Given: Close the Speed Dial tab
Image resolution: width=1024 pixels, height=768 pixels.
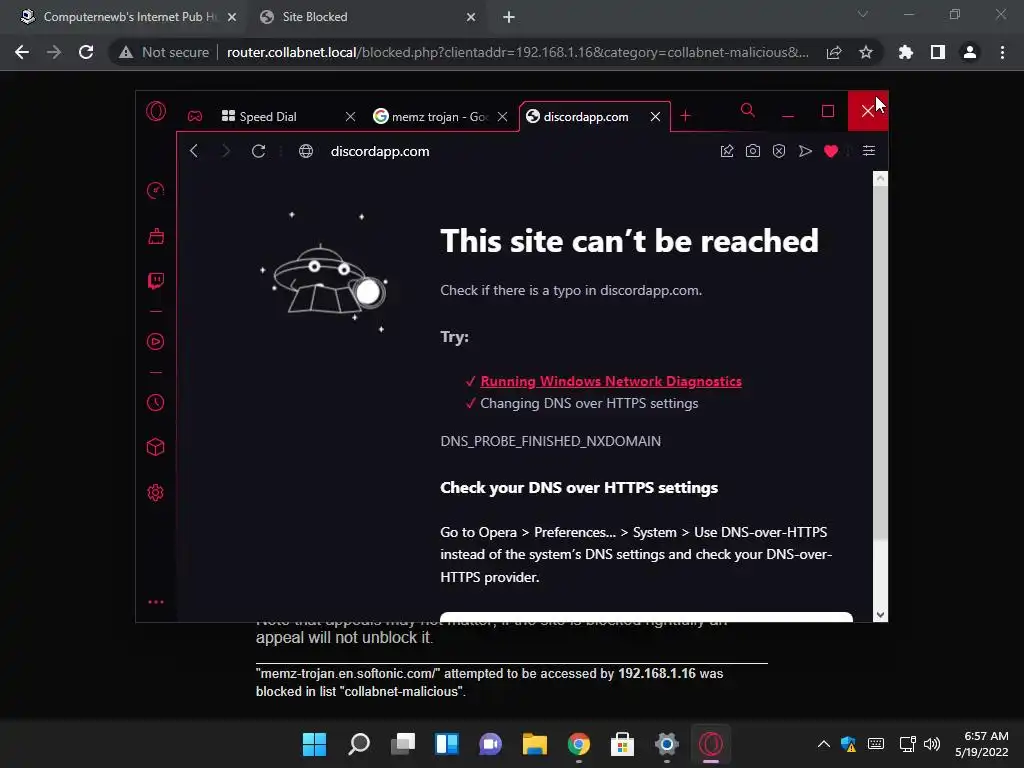Looking at the screenshot, I should pos(350,116).
